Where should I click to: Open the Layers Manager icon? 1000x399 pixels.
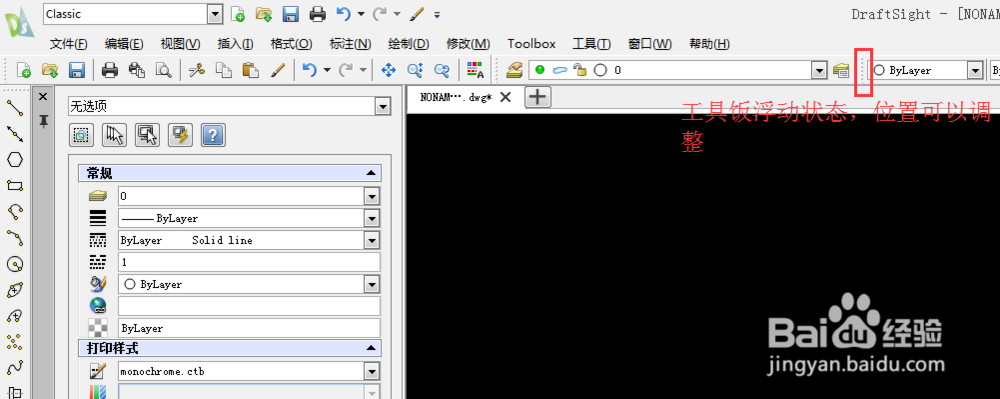pyautogui.click(x=515, y=70)
